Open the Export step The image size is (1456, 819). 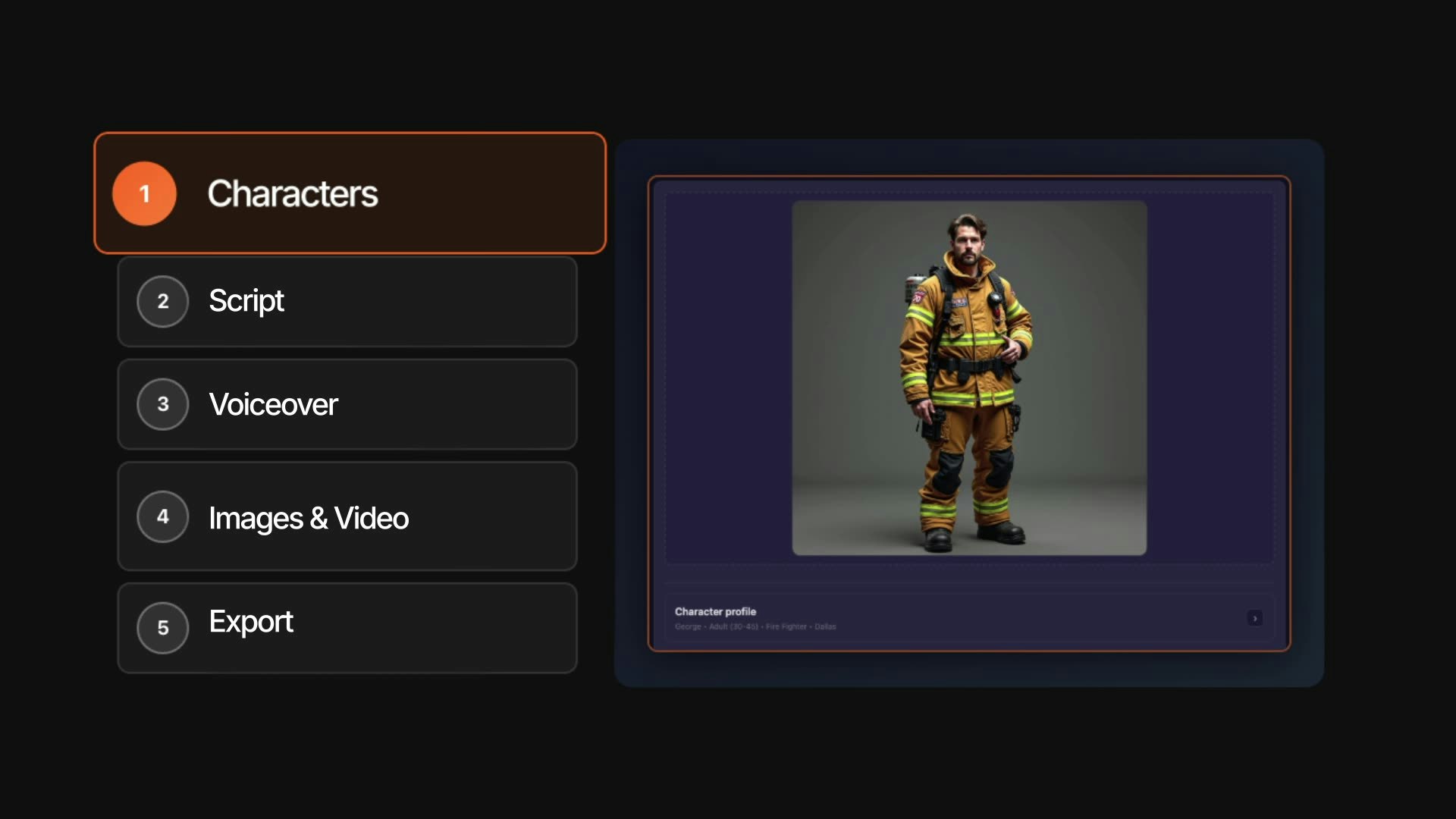pos(250,622)
